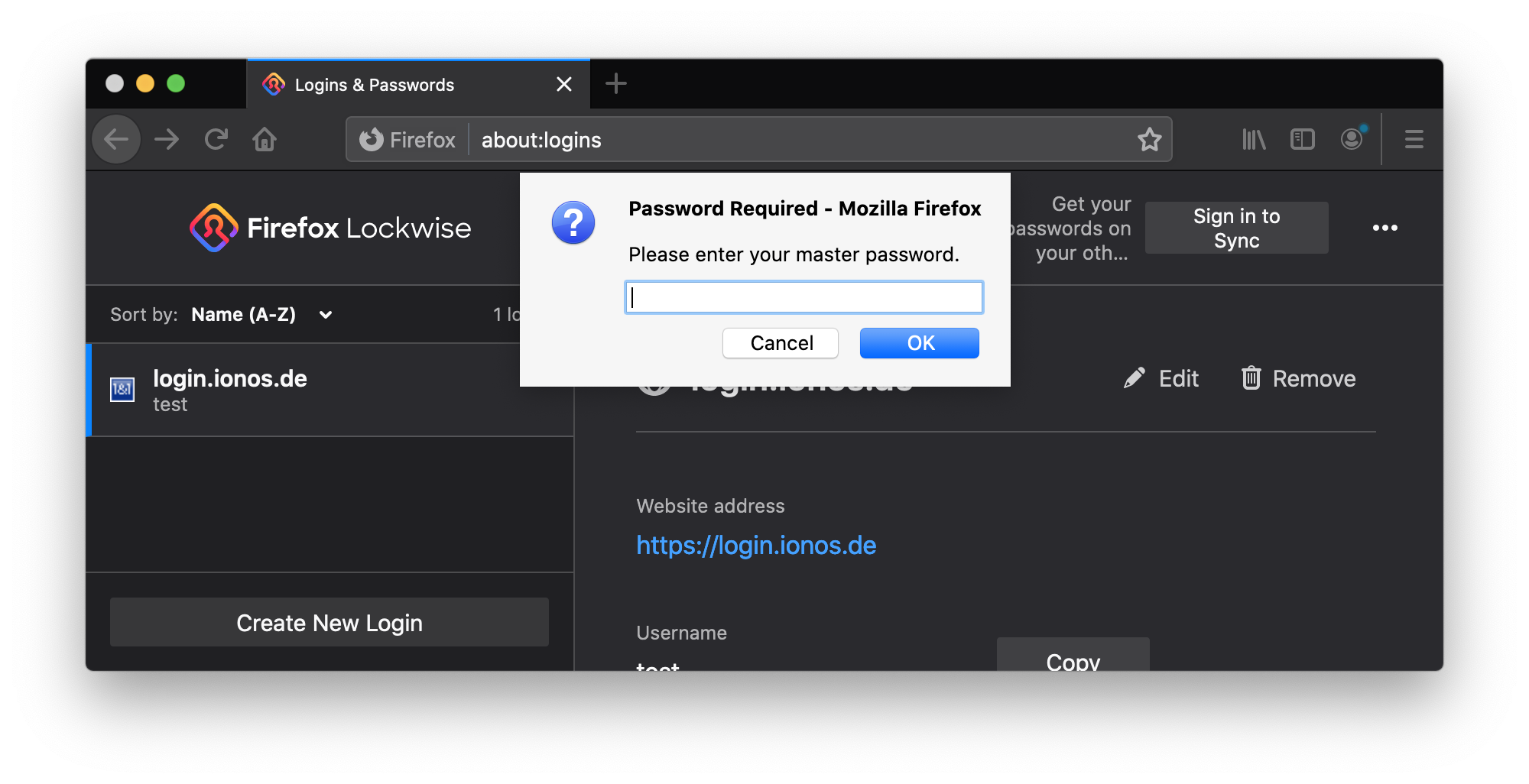Click the trash Remove icon

tap(1251, 377)
